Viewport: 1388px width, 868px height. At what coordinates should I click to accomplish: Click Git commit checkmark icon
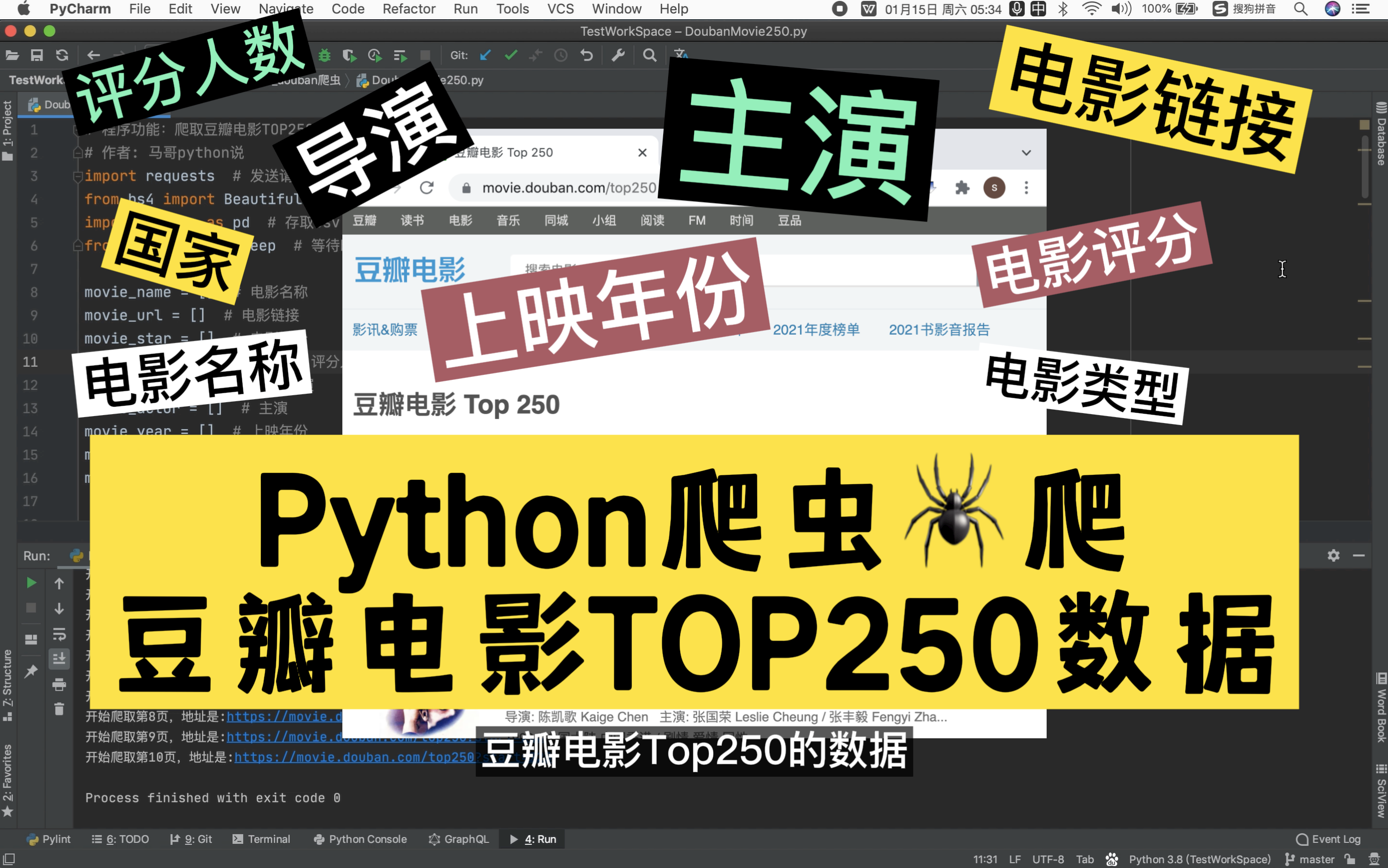[511, 56]
